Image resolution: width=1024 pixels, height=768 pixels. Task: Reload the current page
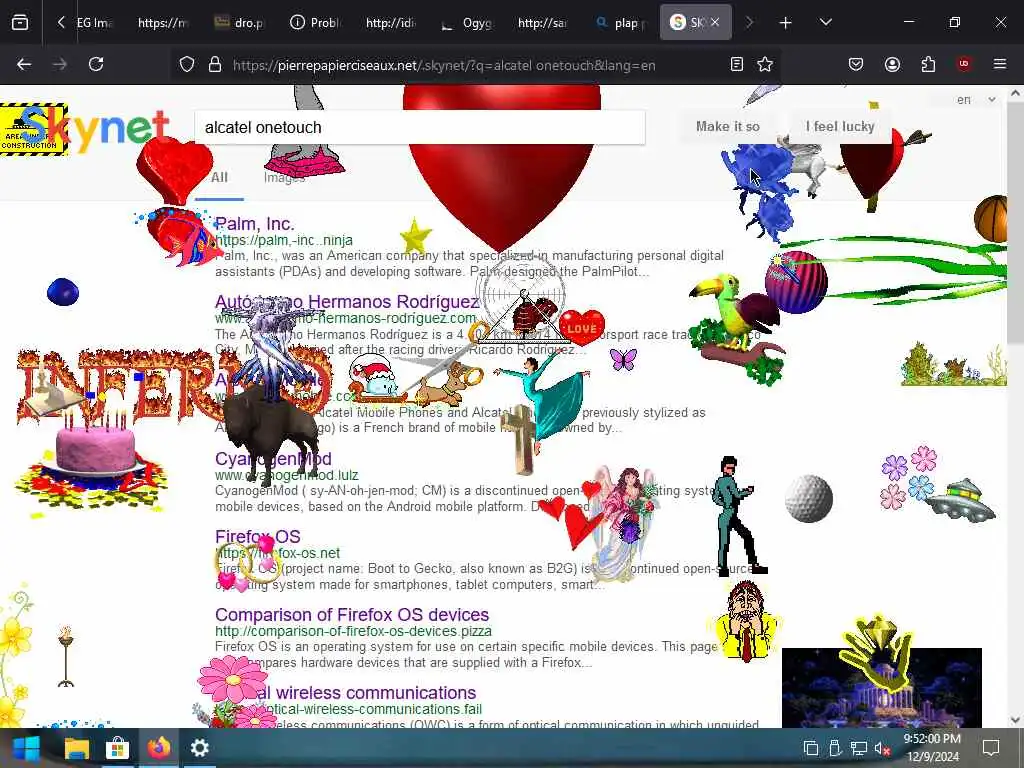coord(96,64)
